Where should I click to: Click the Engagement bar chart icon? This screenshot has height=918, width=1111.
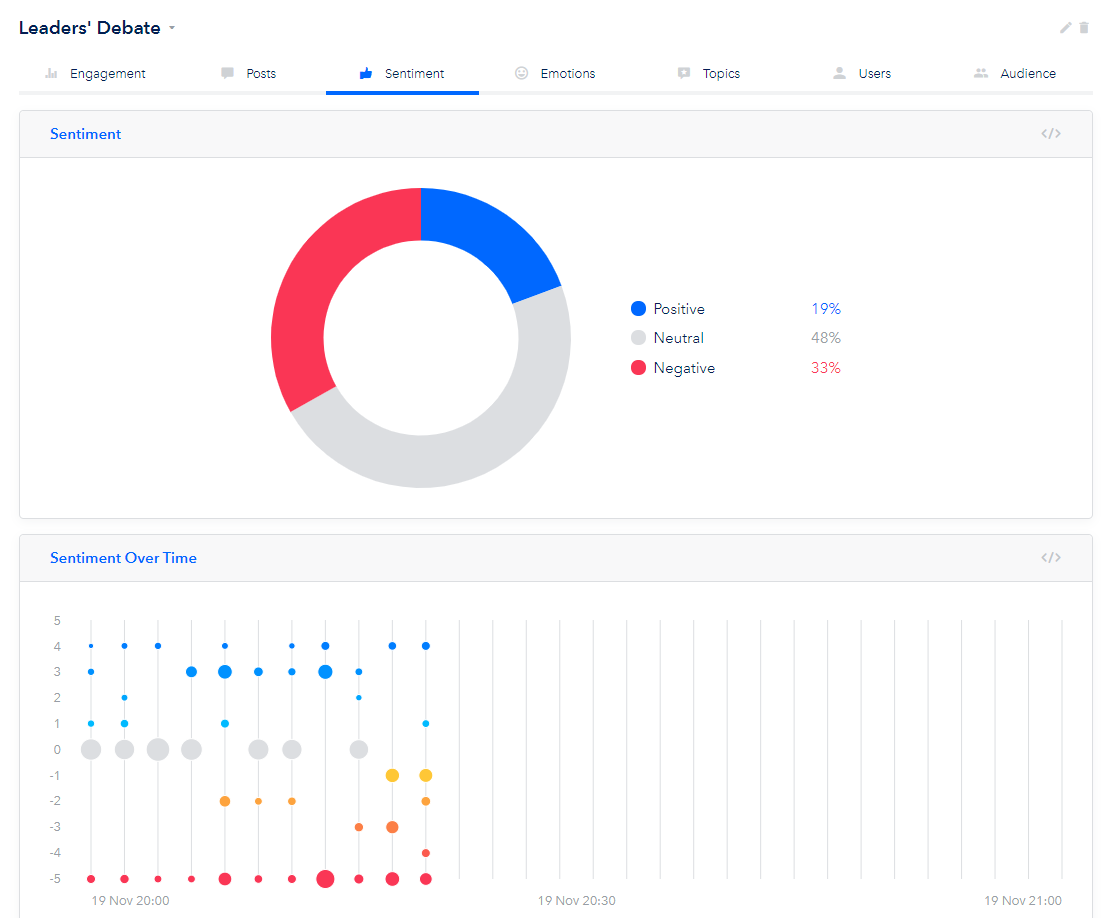pos(51,73)
